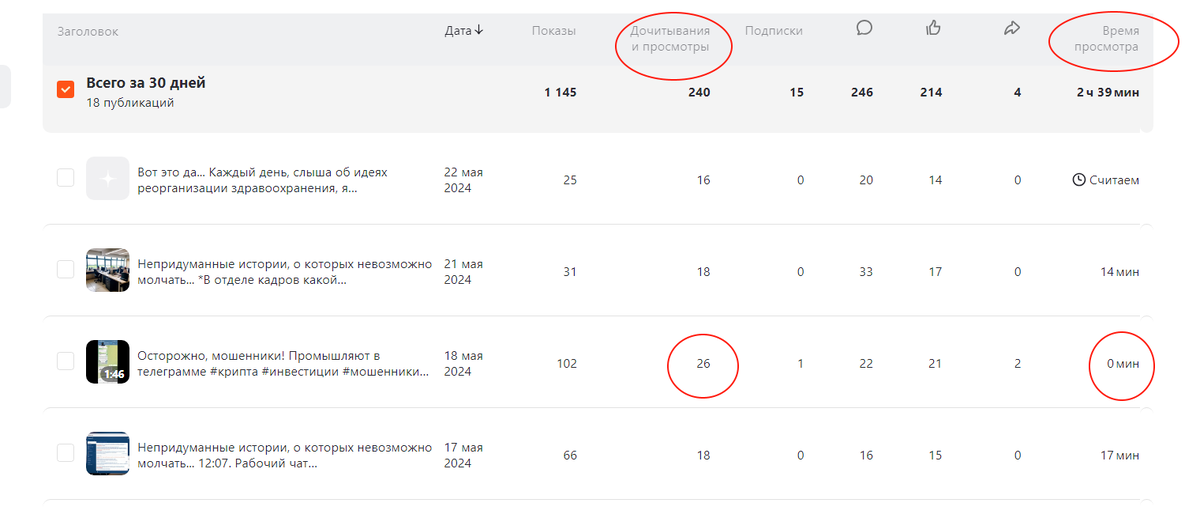Select checkbox for 17 мая publication
The height and width of the screenshot is (518, 1200).
65,453
